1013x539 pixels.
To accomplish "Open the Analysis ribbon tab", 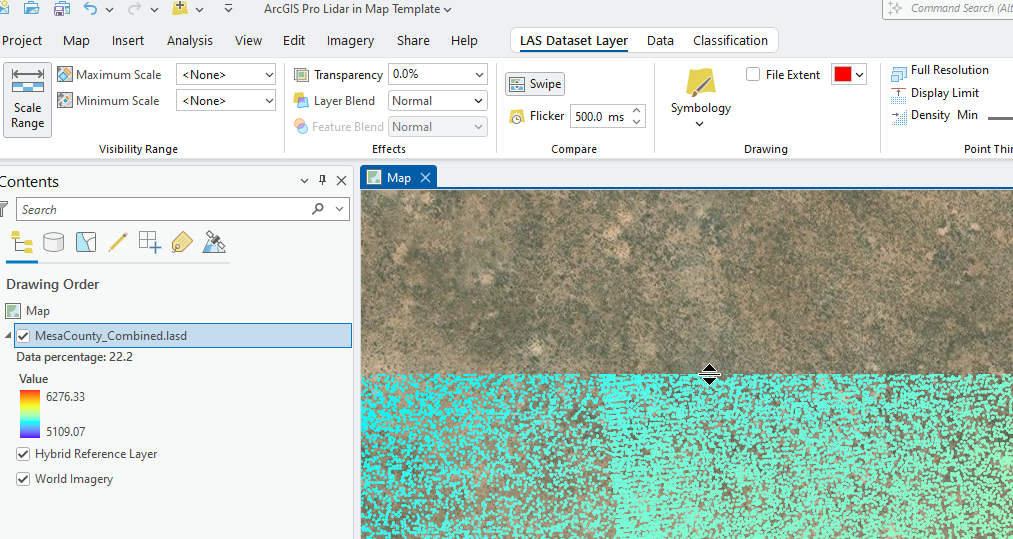I will 190,41.
